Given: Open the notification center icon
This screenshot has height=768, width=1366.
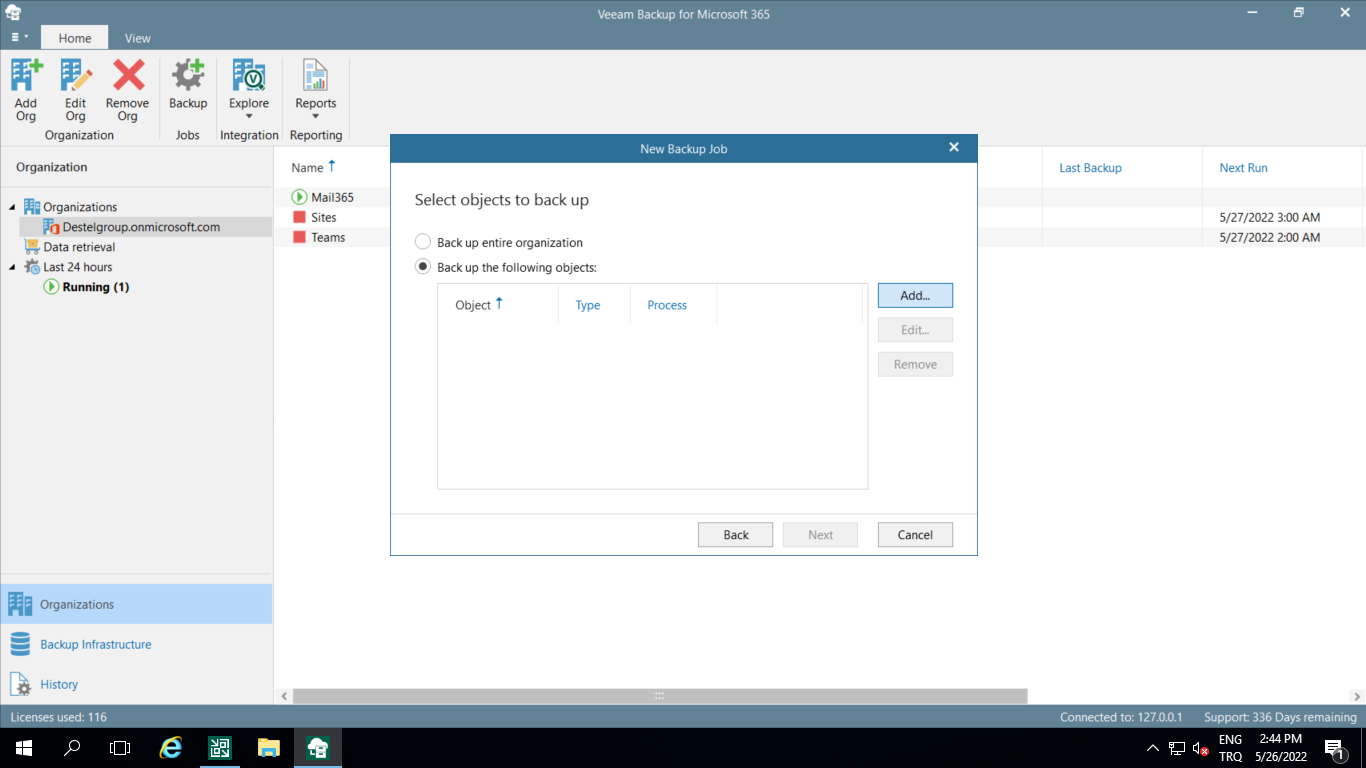Looking at the screenshot, I should click(1334, 748).
